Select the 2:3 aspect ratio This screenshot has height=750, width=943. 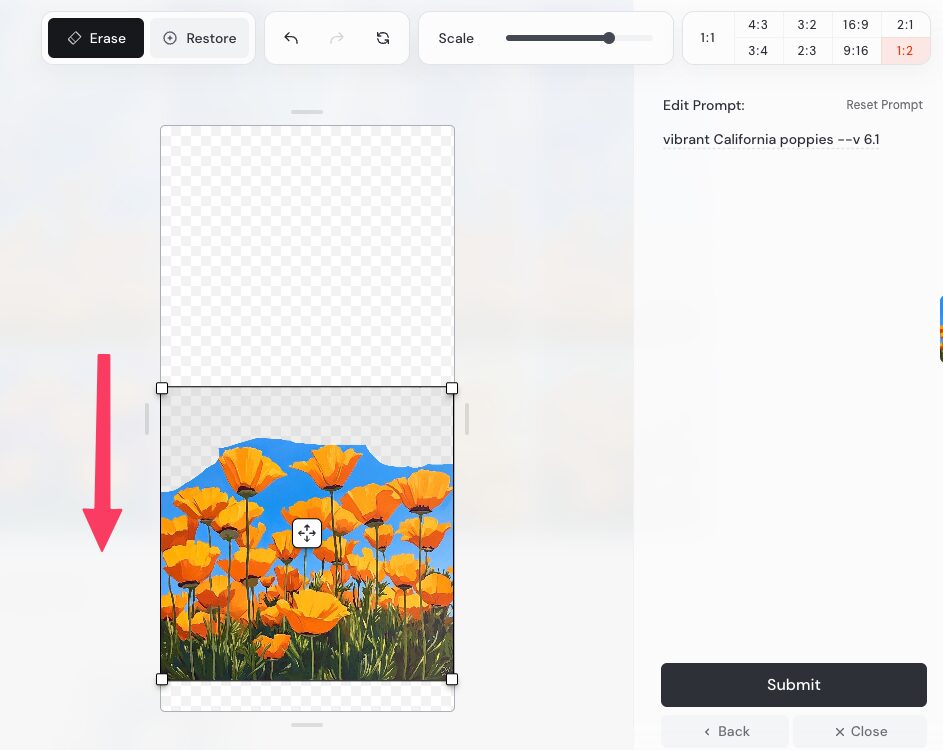[x=807, y=51]
